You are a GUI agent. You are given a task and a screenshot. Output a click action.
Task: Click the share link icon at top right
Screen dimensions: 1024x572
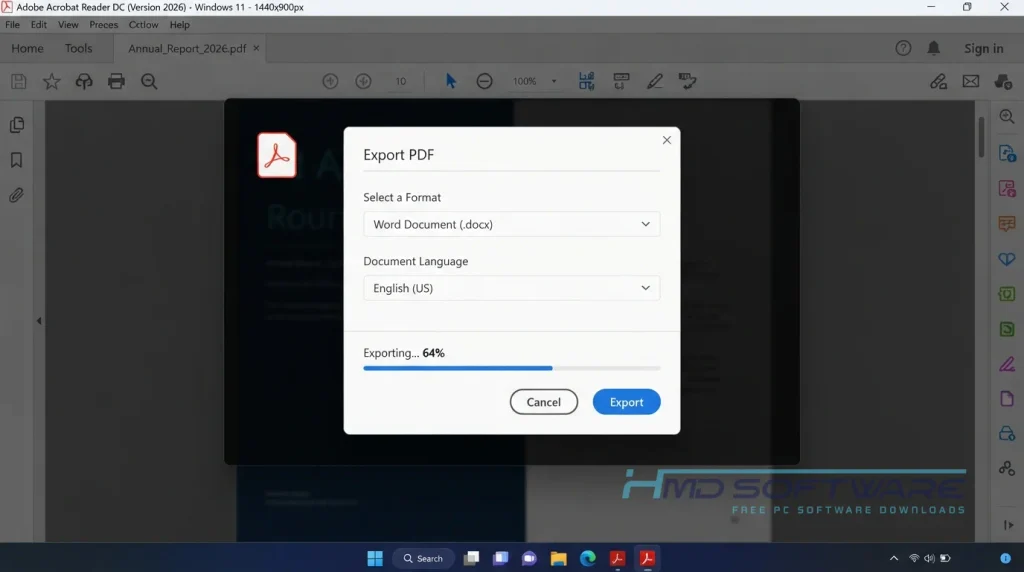[x=938, y=81]
